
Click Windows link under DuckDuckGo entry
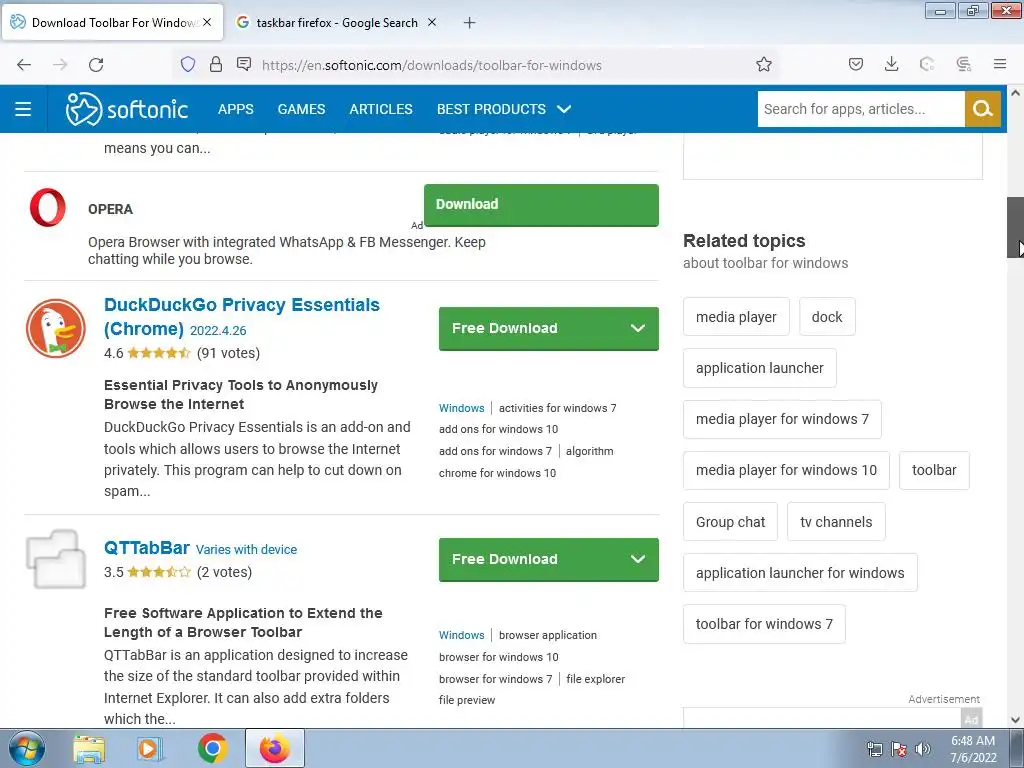462,408
